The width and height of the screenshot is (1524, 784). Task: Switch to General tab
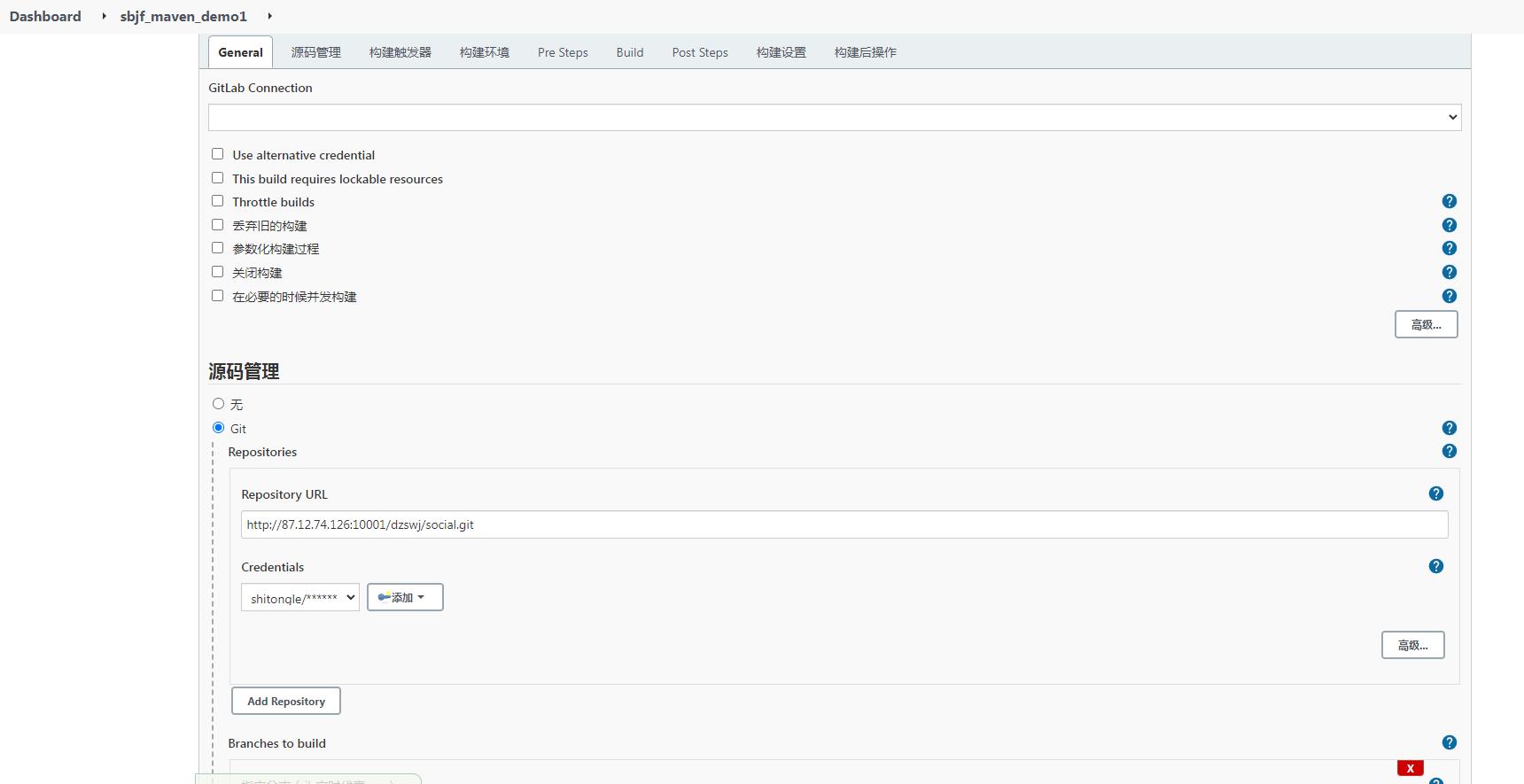(240, 52)
